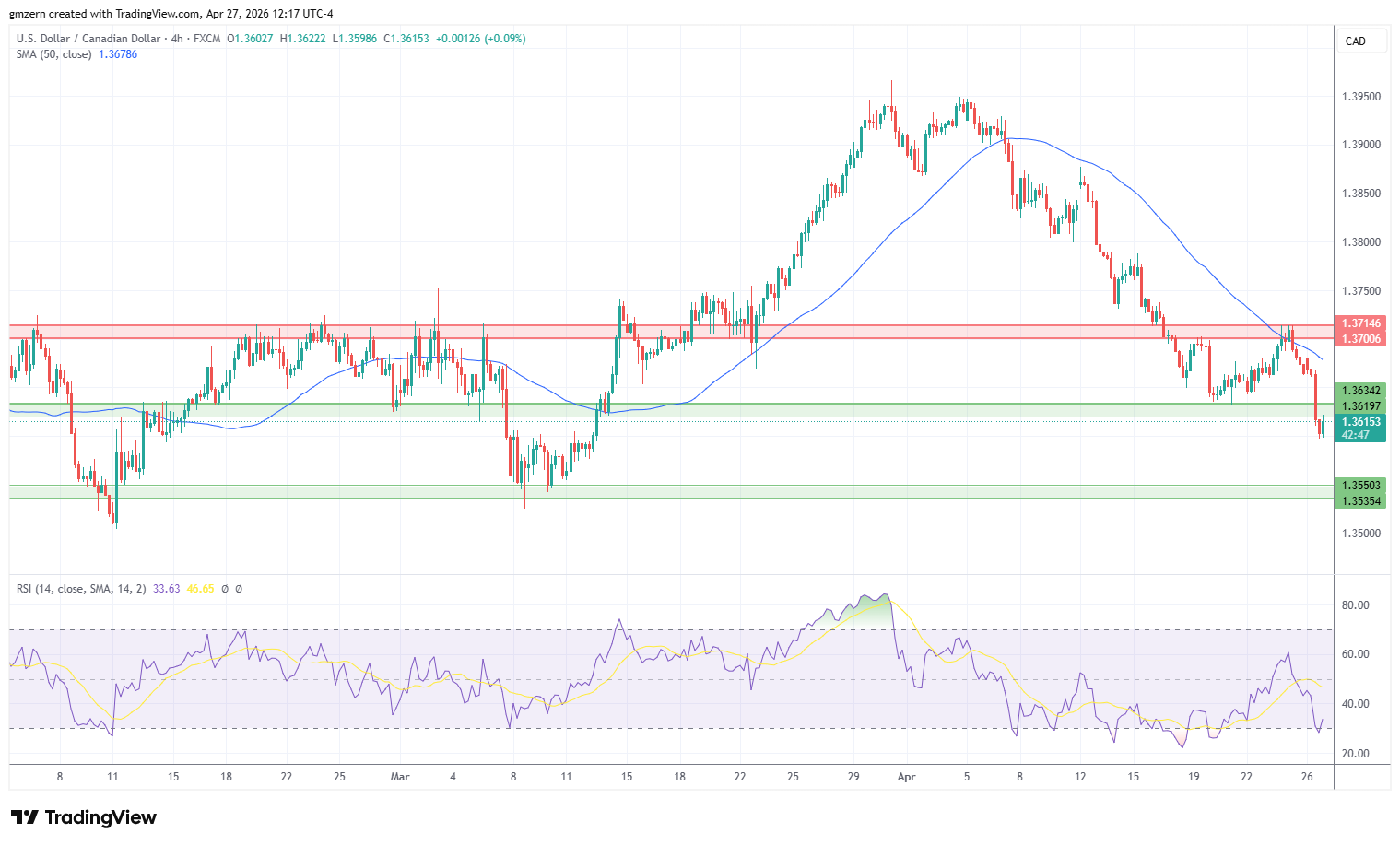
Task: Click the high price H1.36222
Action: (302, 39)
